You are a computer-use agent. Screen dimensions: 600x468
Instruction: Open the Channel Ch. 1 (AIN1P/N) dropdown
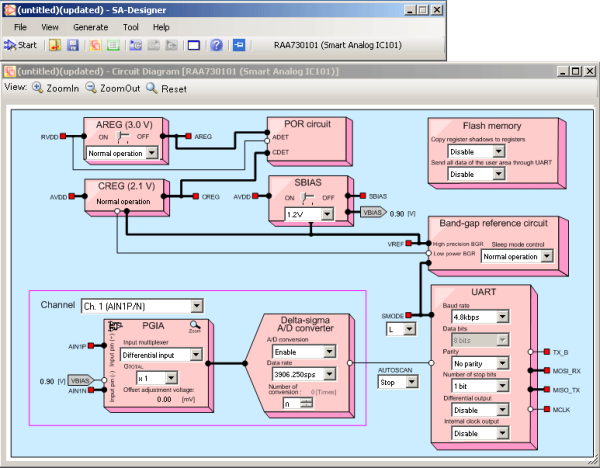click(x=142, y=306)
